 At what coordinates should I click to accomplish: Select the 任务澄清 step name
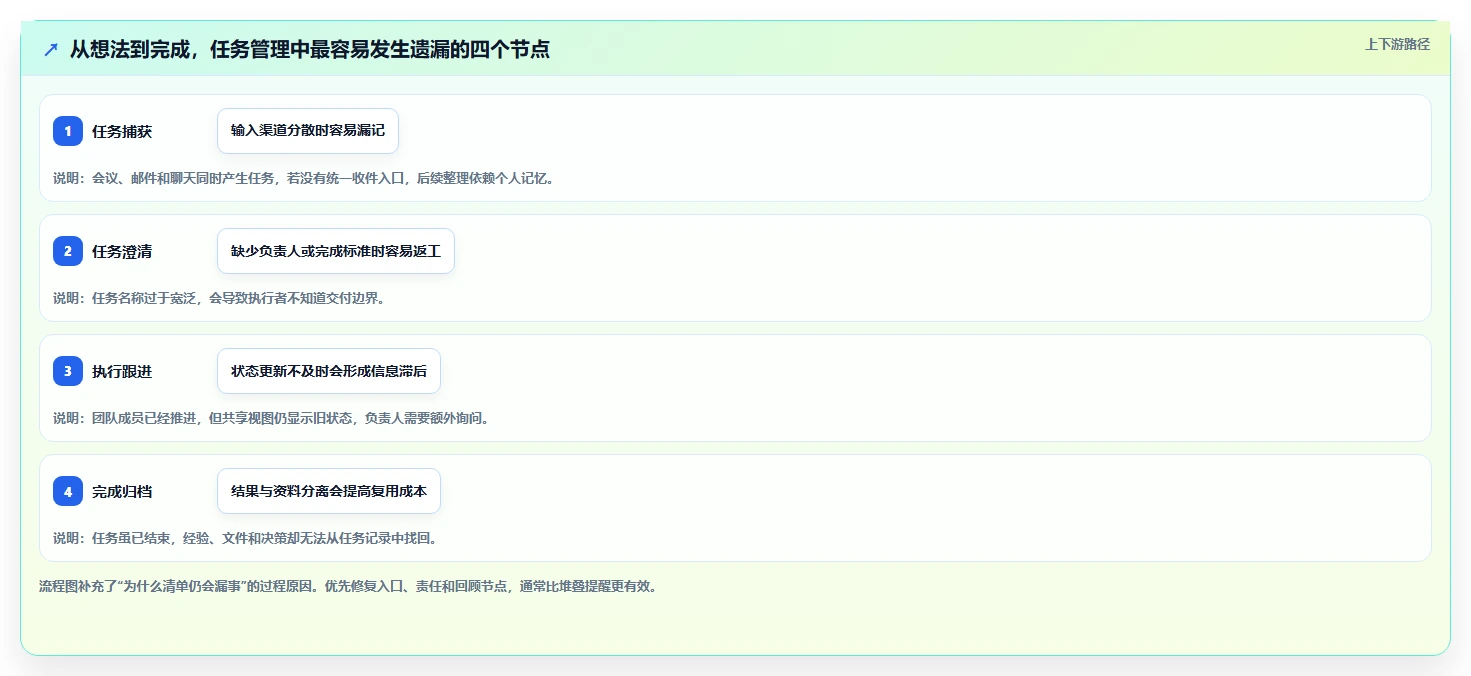[122, 252]
